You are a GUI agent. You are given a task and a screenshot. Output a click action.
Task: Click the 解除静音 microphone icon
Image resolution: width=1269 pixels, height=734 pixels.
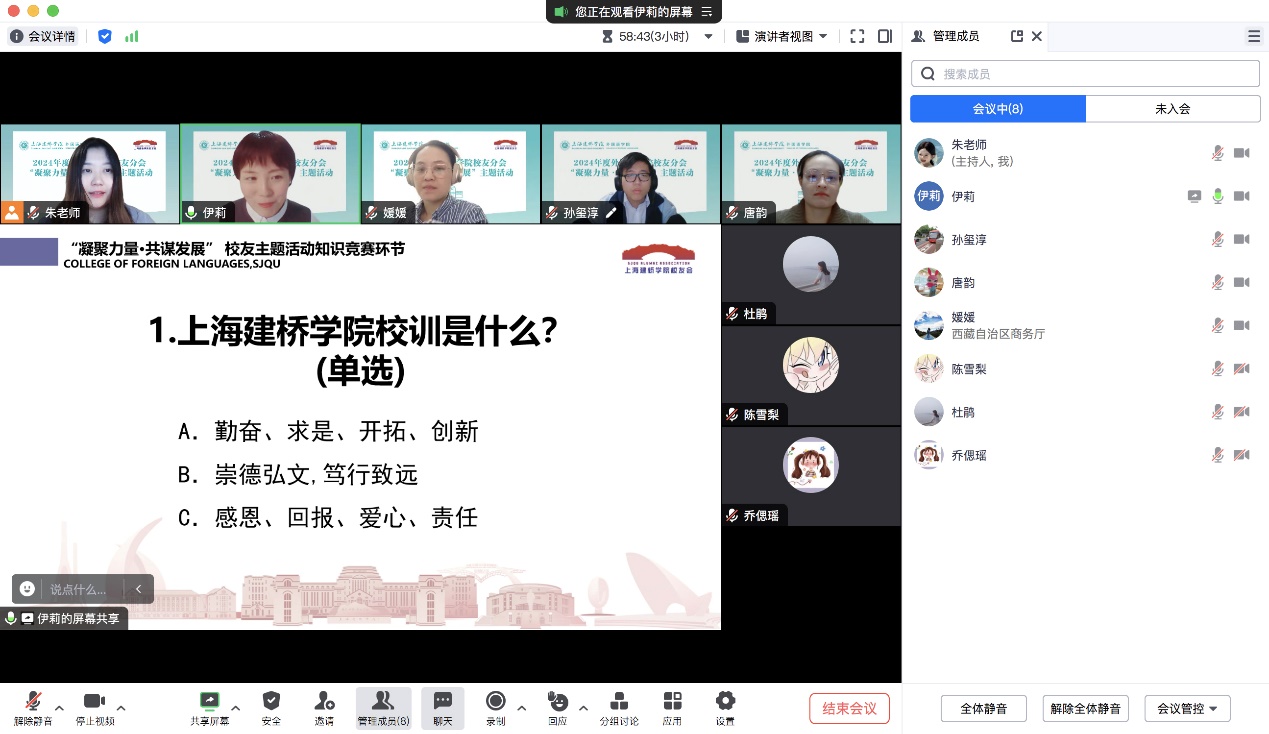(33, 701)
